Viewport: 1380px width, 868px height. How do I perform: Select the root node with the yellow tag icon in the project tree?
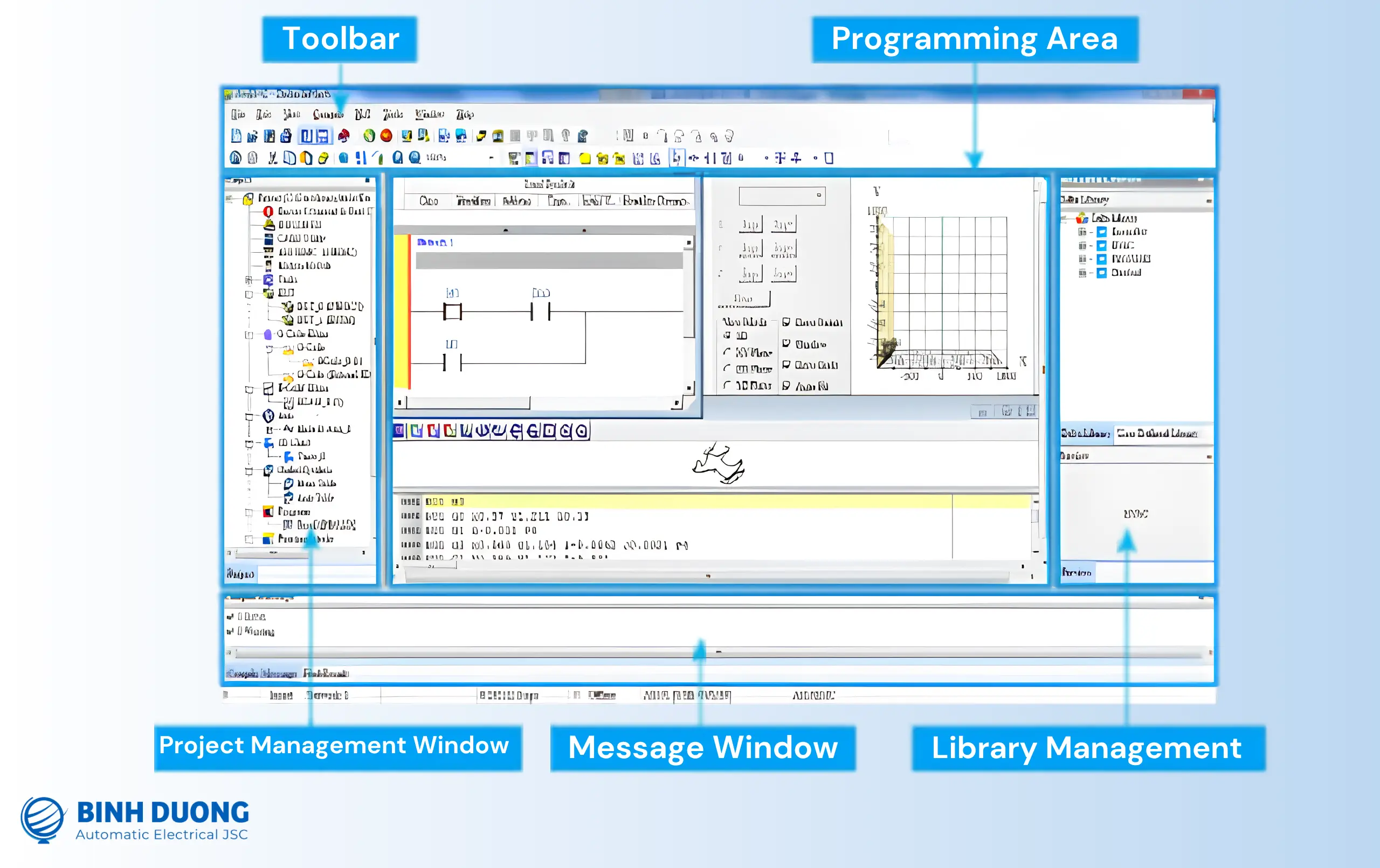click(308, 198)
